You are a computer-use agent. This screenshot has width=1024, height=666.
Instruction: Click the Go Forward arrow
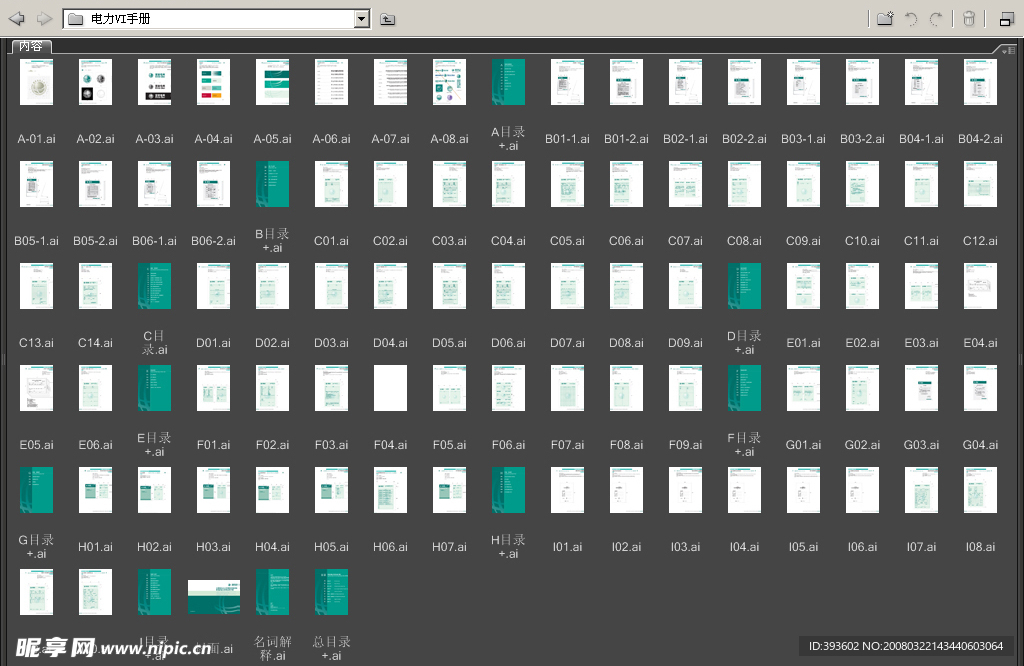(44, 19)
